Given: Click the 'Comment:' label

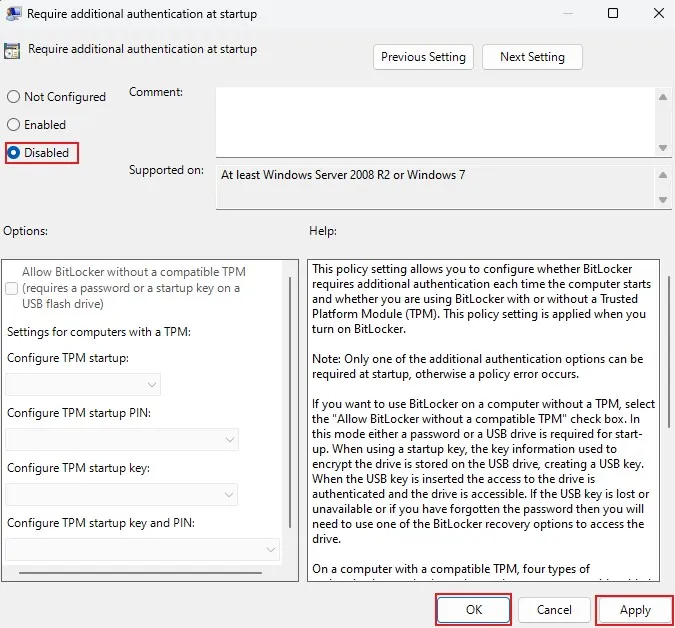Looking at the screenshot, I should tap(156, 92).
